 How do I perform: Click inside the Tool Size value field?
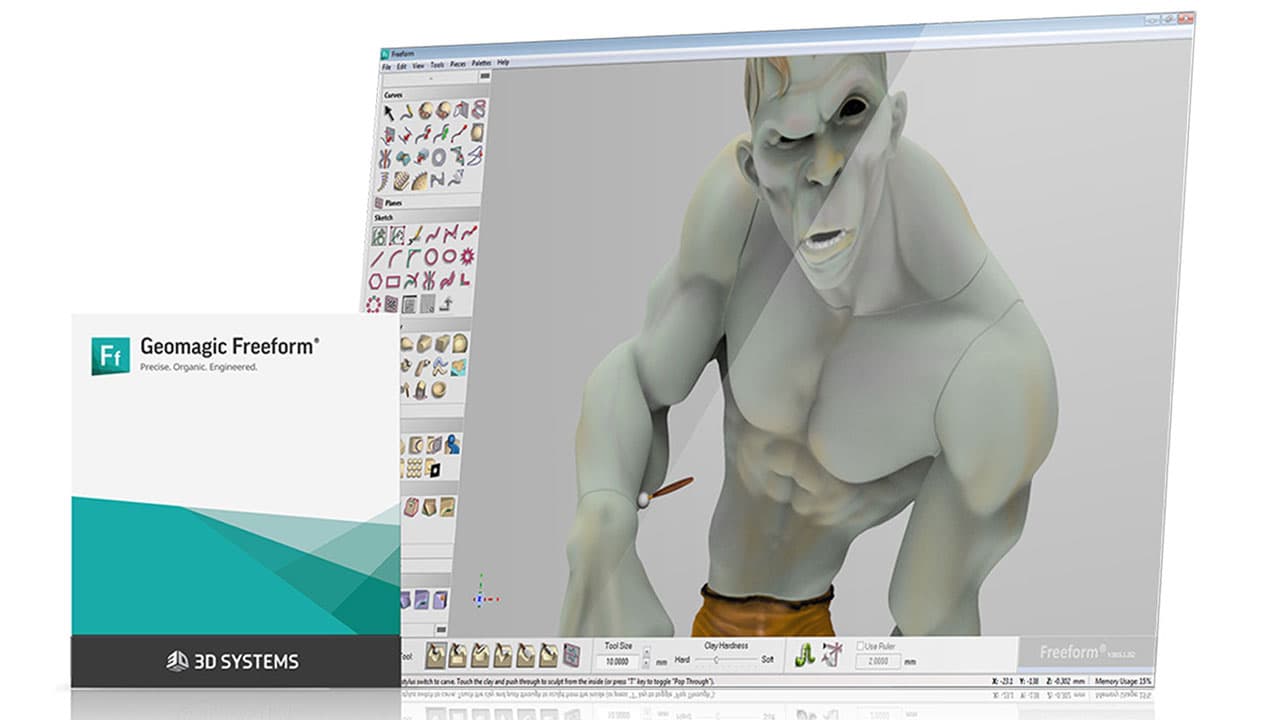pos(619,661)
